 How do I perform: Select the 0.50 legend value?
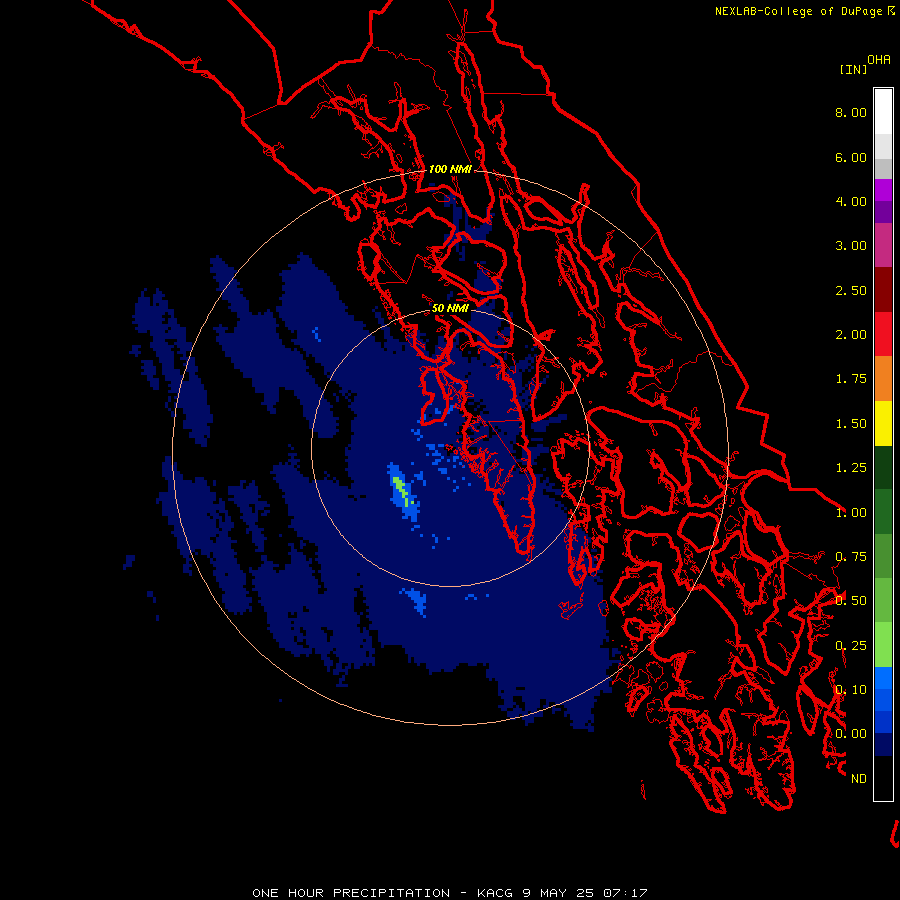click(851, 601)
